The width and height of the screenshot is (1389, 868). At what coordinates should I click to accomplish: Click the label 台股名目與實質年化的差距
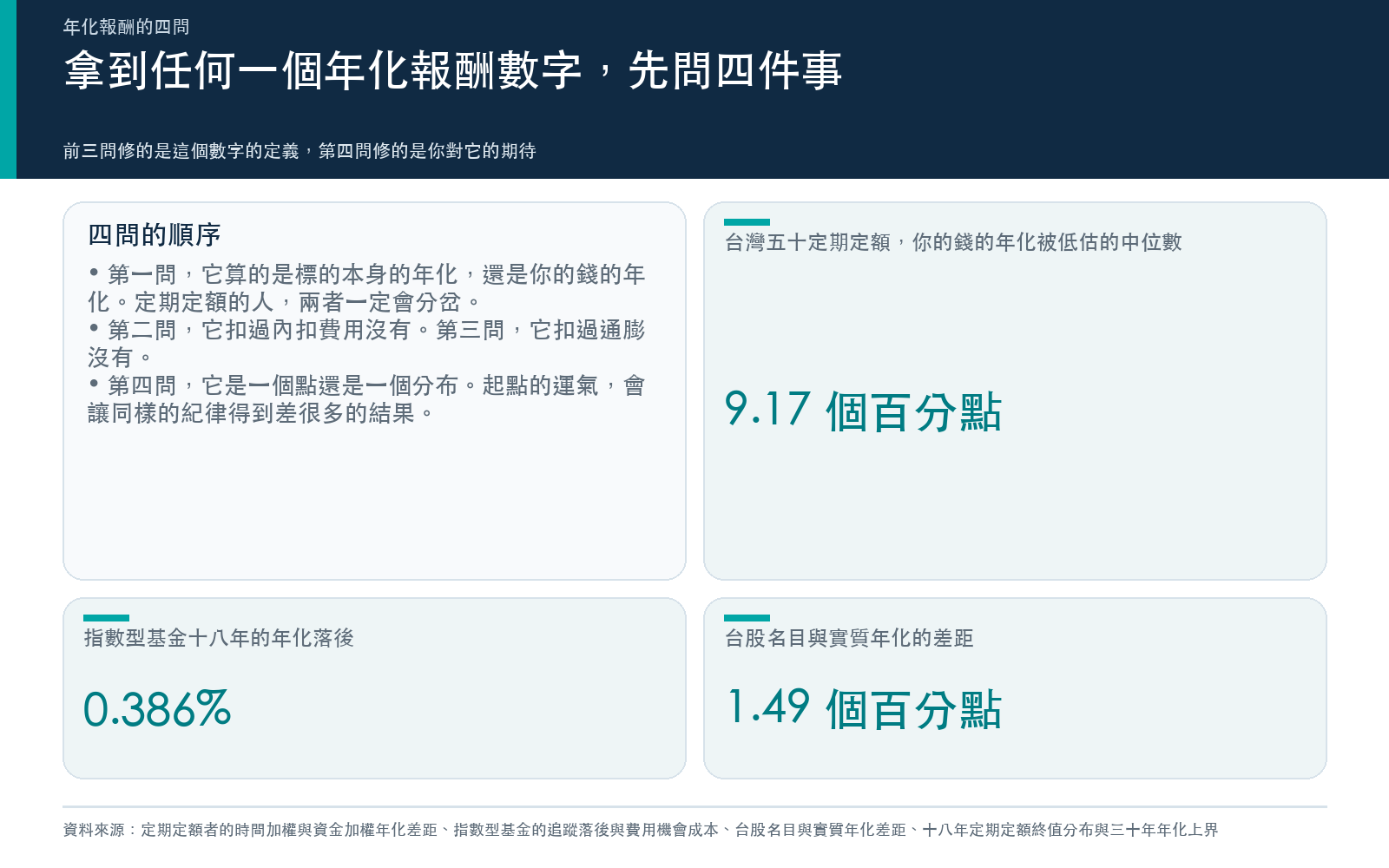[x=849, y=638]
